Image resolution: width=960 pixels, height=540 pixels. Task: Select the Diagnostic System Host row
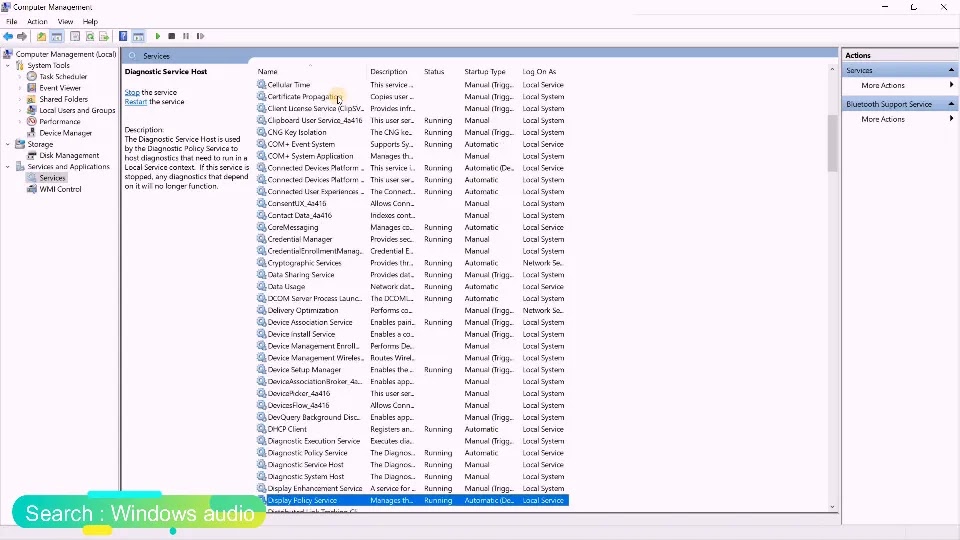click(x=413, y=477)
